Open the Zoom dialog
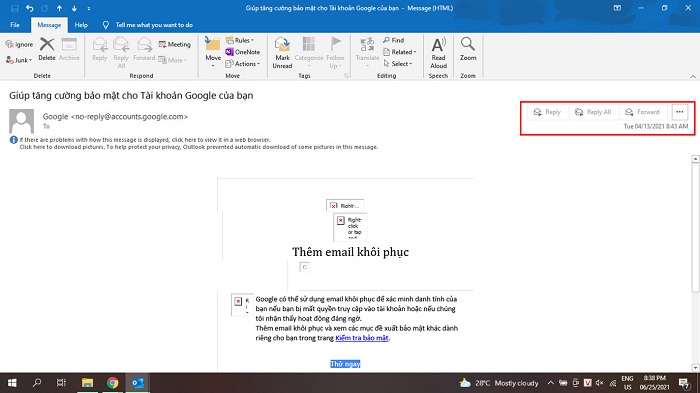700x393 pixels. (468, 49)
